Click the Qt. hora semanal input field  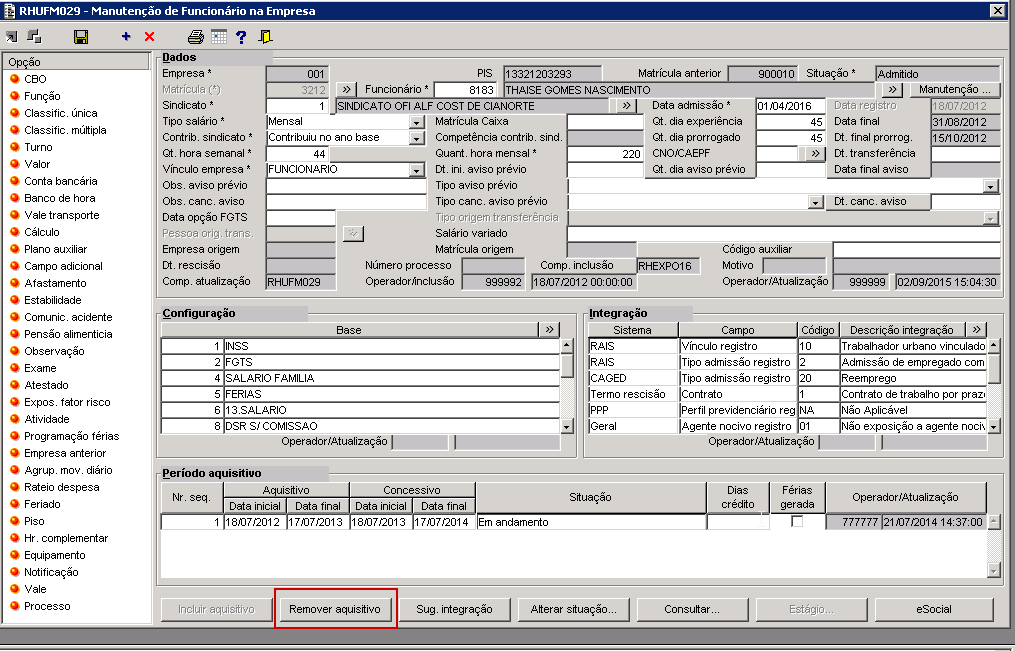297,154
